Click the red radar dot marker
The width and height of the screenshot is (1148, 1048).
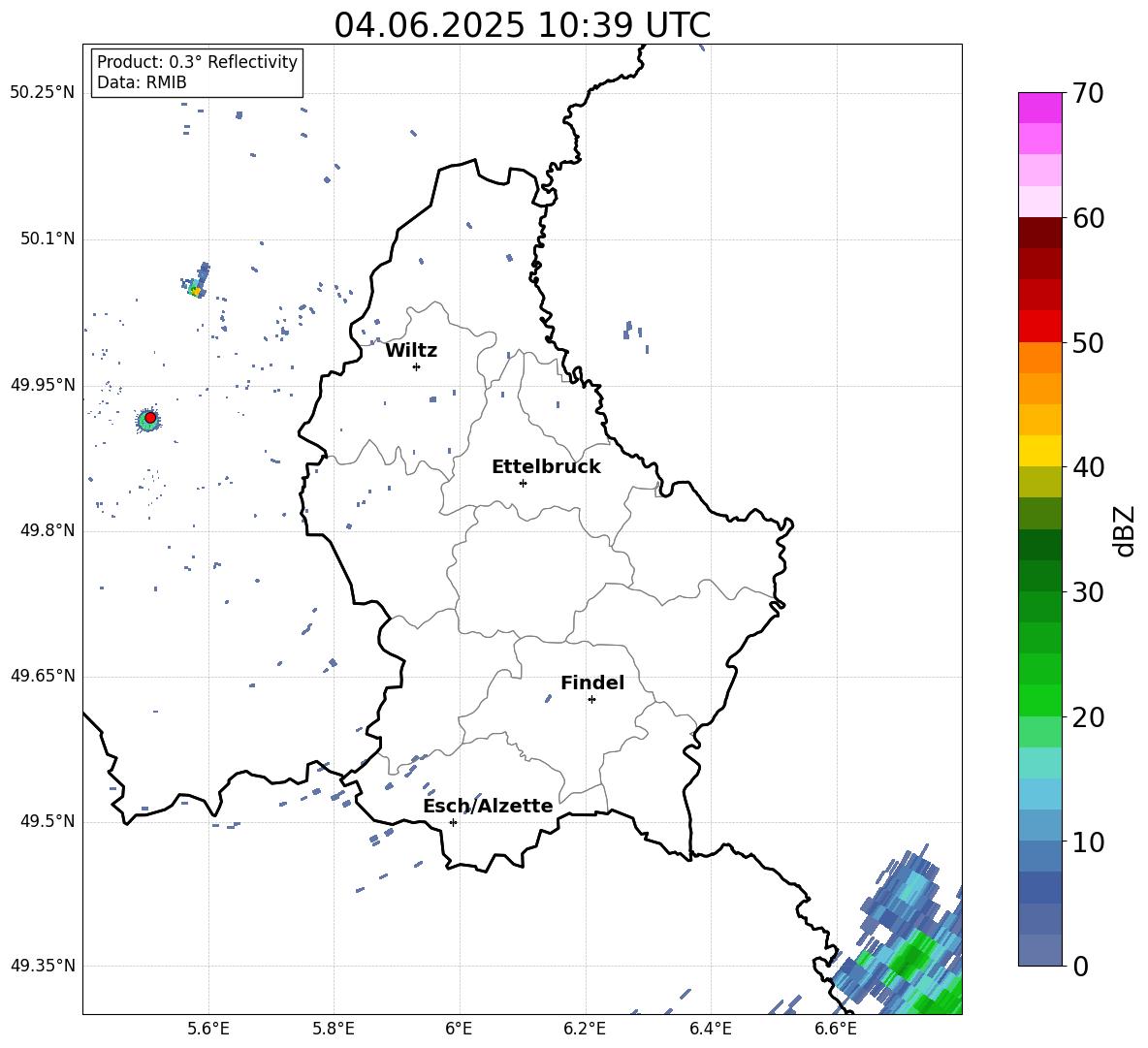click(x=150, y=418)
